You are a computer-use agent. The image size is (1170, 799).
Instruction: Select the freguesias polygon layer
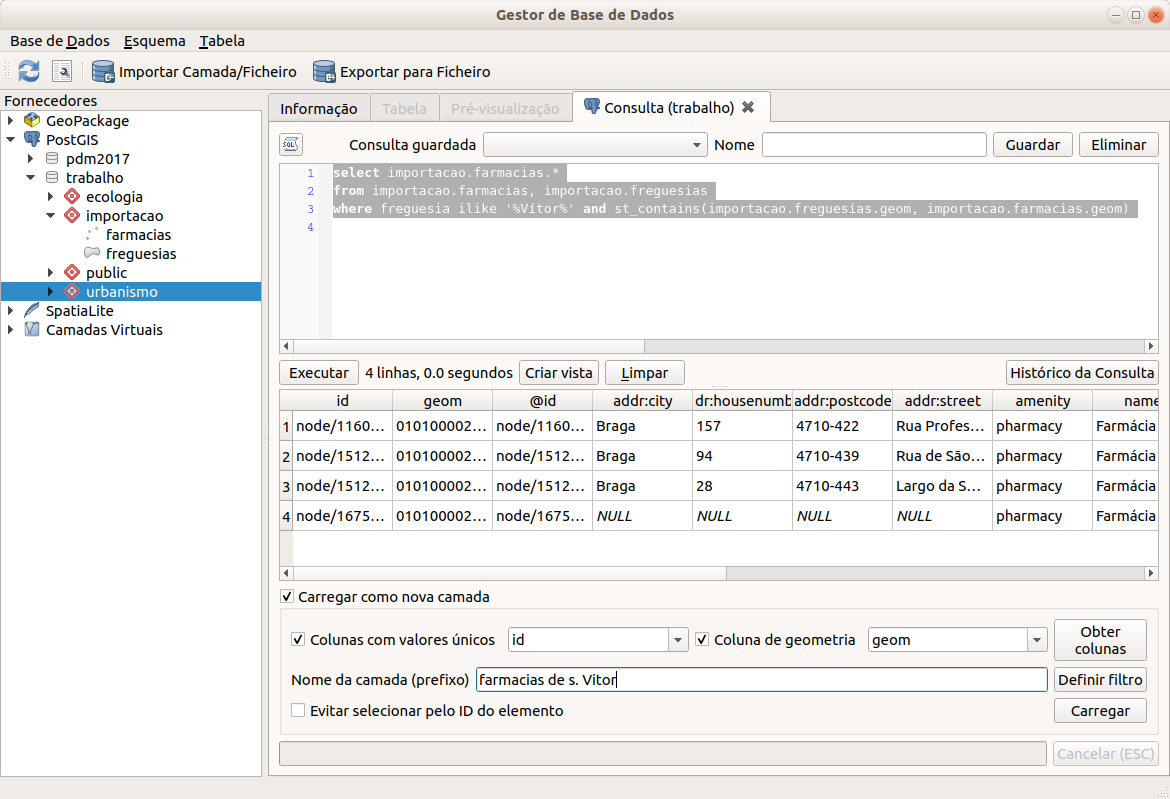tap(140, 254)
